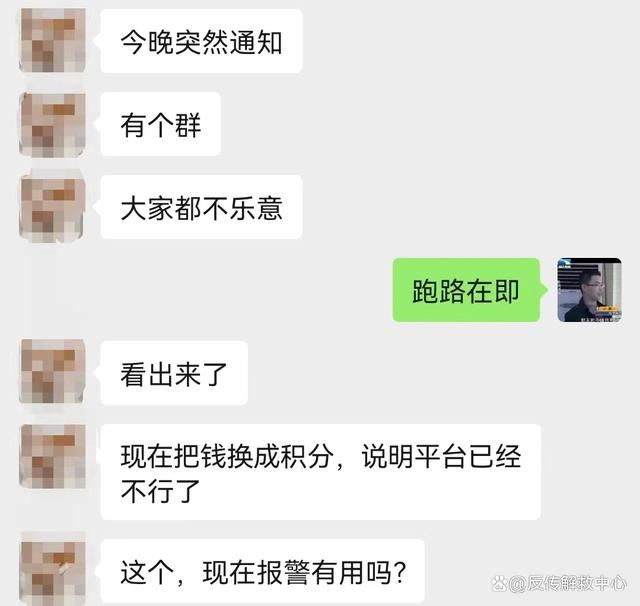Open the sender's own avatar beside 跑路在即
Screen dimensions: 640x606
[x=589, y=290]
